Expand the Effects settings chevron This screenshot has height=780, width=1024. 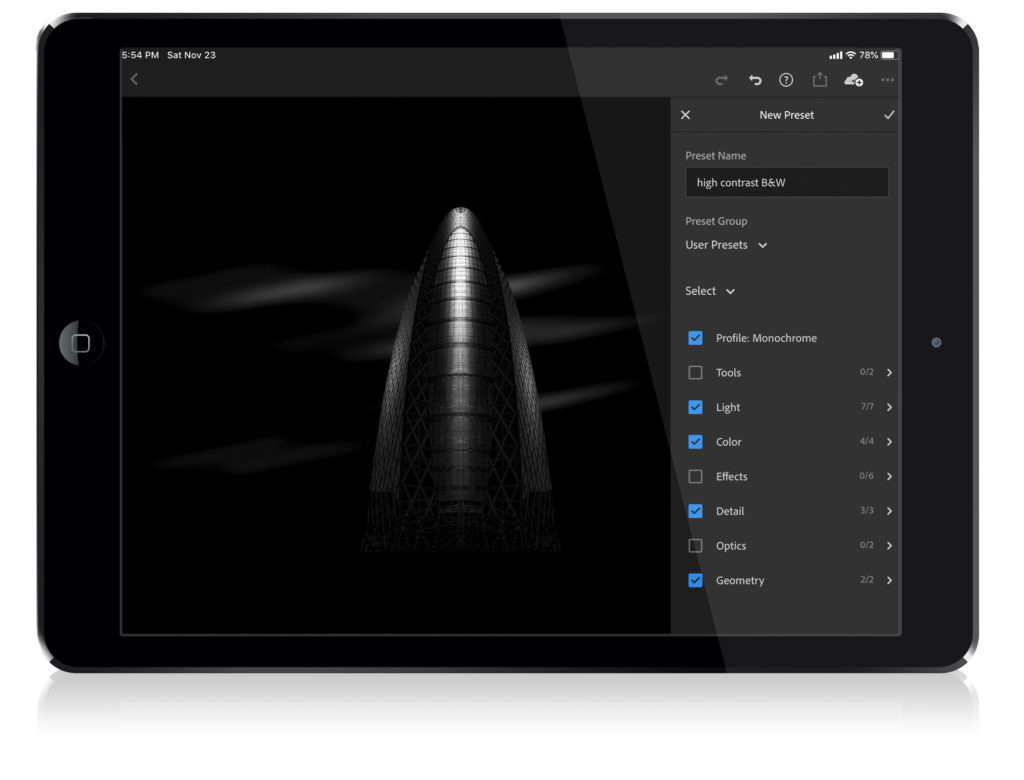click(x=889, y=476)
